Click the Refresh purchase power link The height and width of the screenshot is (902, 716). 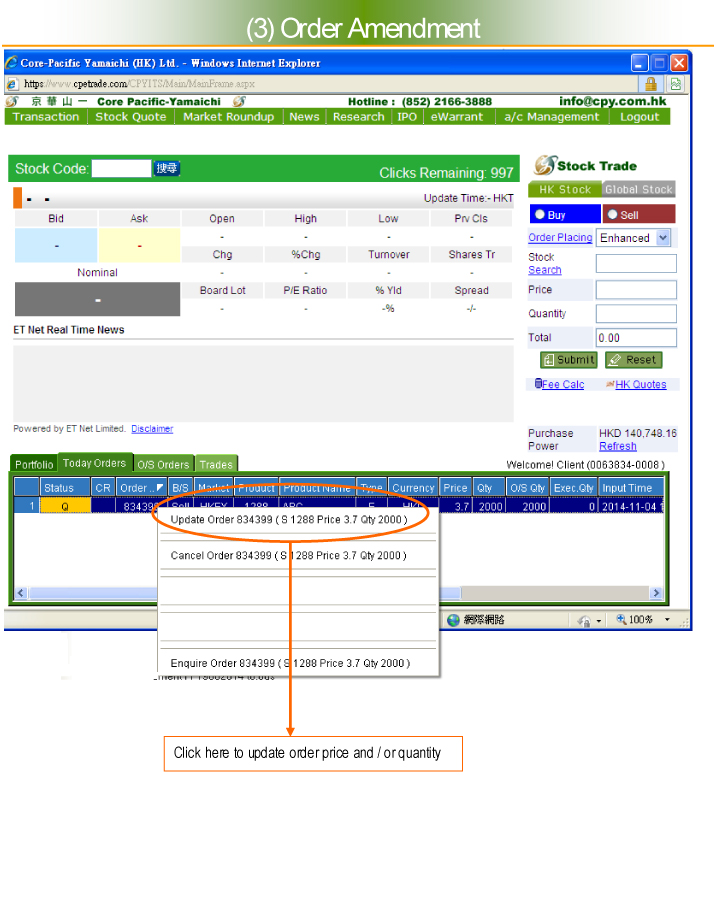pyautogui.click(x=617, y=446)
